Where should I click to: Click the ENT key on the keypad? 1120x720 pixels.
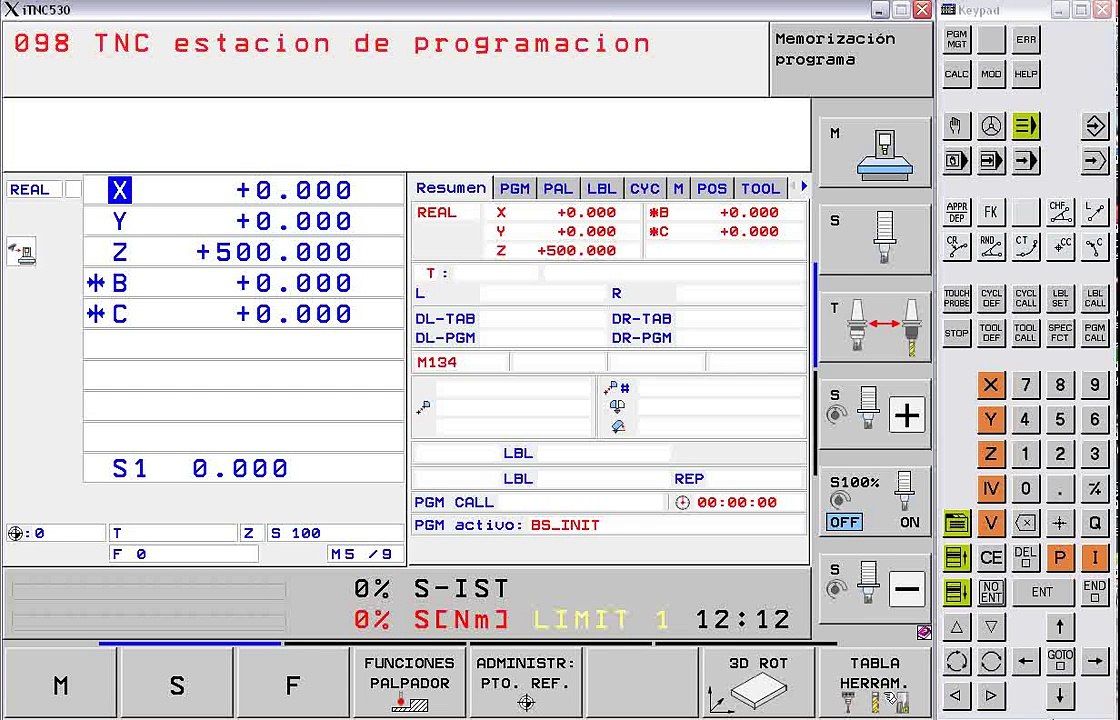click(1042, 591)
